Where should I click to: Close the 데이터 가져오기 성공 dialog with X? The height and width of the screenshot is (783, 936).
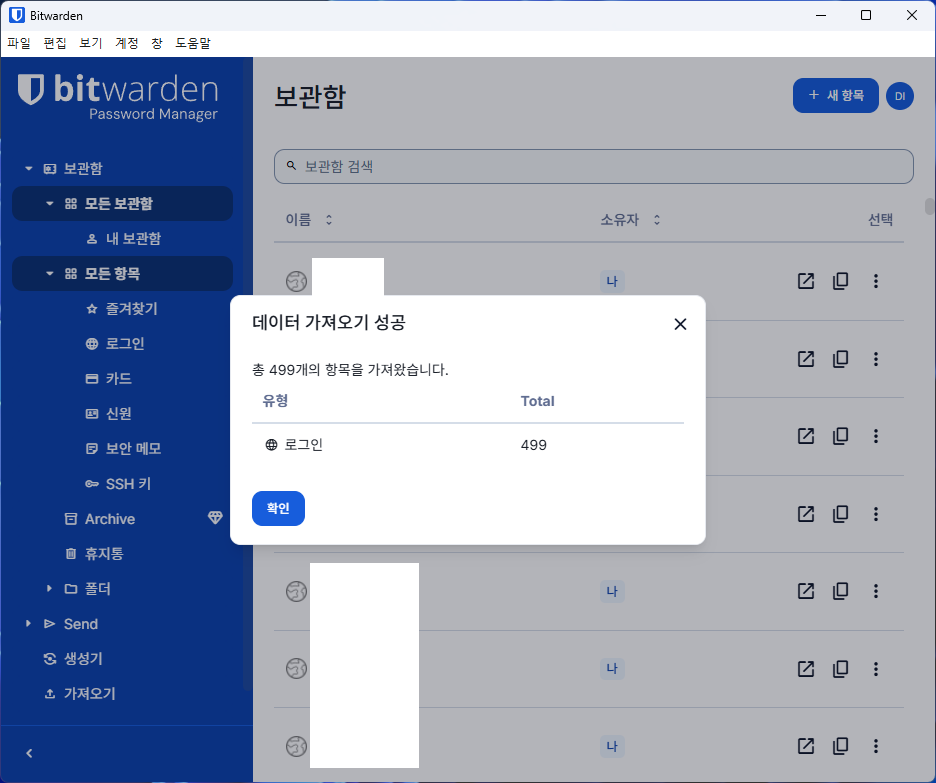click(680, 324)
